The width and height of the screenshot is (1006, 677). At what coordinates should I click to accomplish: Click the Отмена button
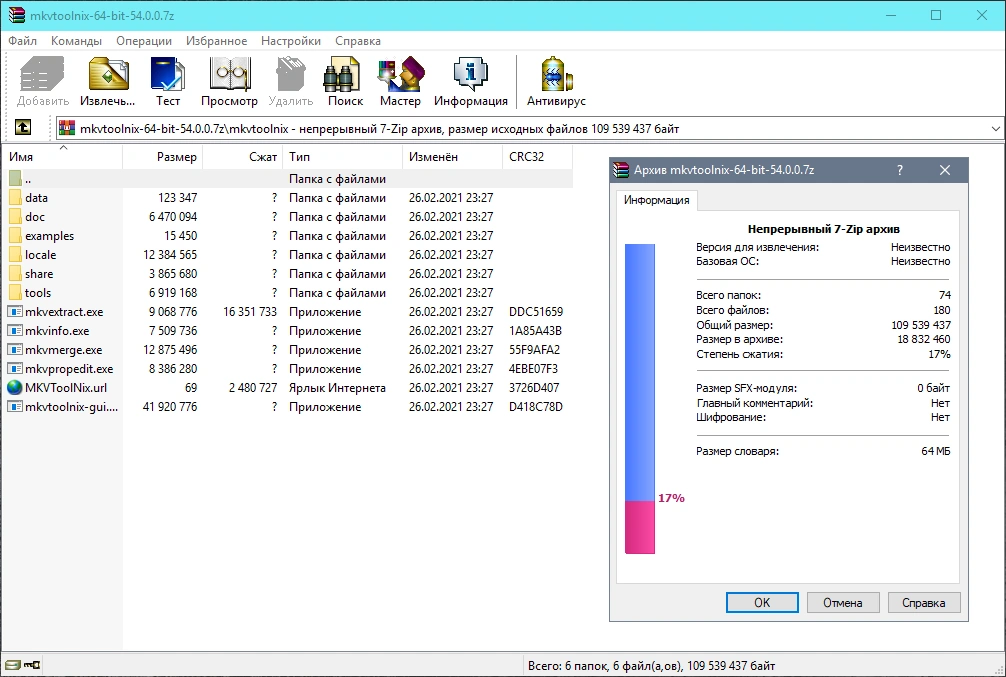[x=842, y=603]
